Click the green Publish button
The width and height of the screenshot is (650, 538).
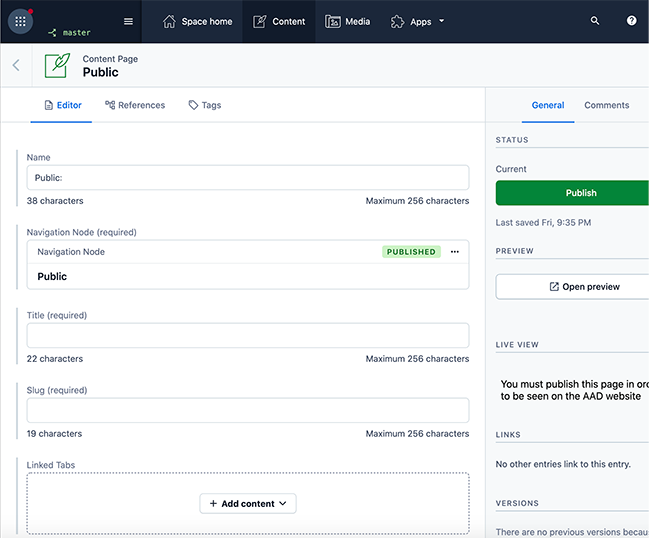pyautogui.click(x=572, y=193)
